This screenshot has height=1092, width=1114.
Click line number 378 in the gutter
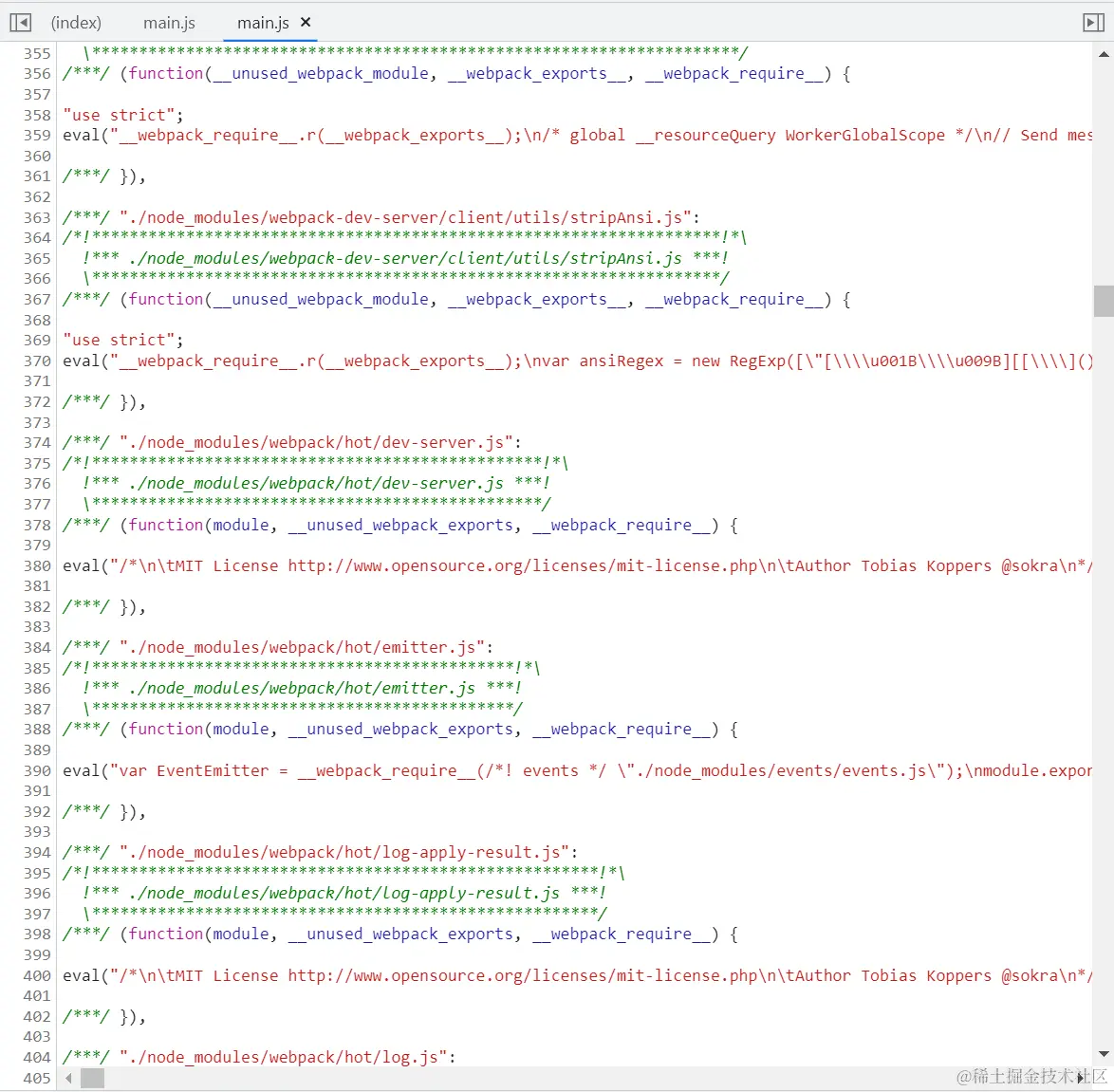pyautogui.click(x=37, y=526)
